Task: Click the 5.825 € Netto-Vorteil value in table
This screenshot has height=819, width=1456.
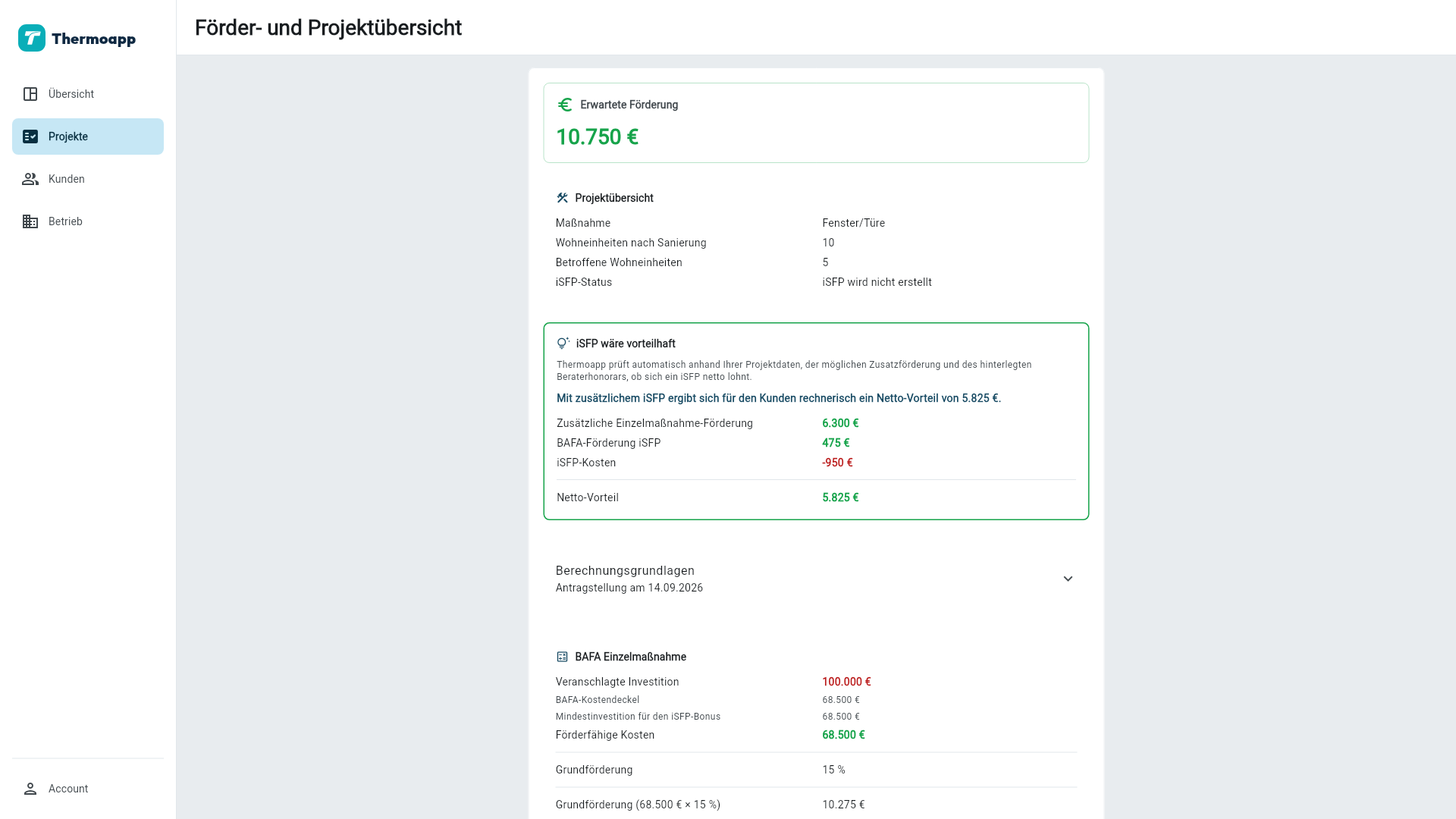Action: [x=840, y=497]
